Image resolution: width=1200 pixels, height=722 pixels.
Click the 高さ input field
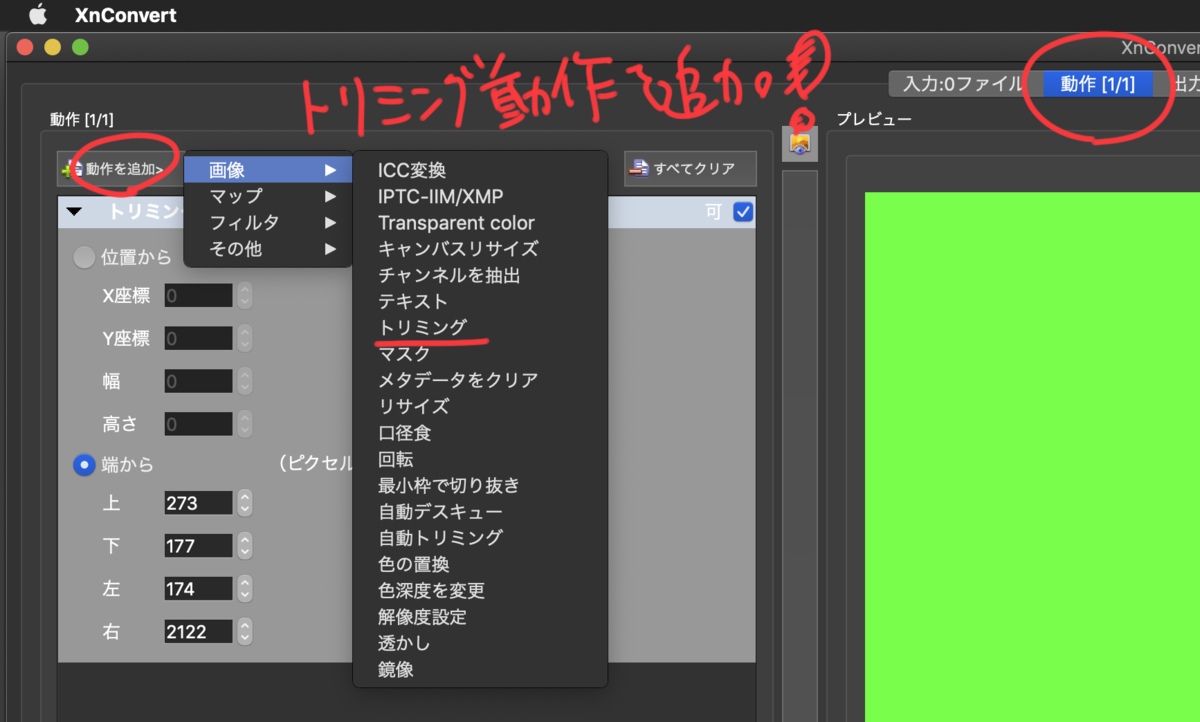pos(199,424)
